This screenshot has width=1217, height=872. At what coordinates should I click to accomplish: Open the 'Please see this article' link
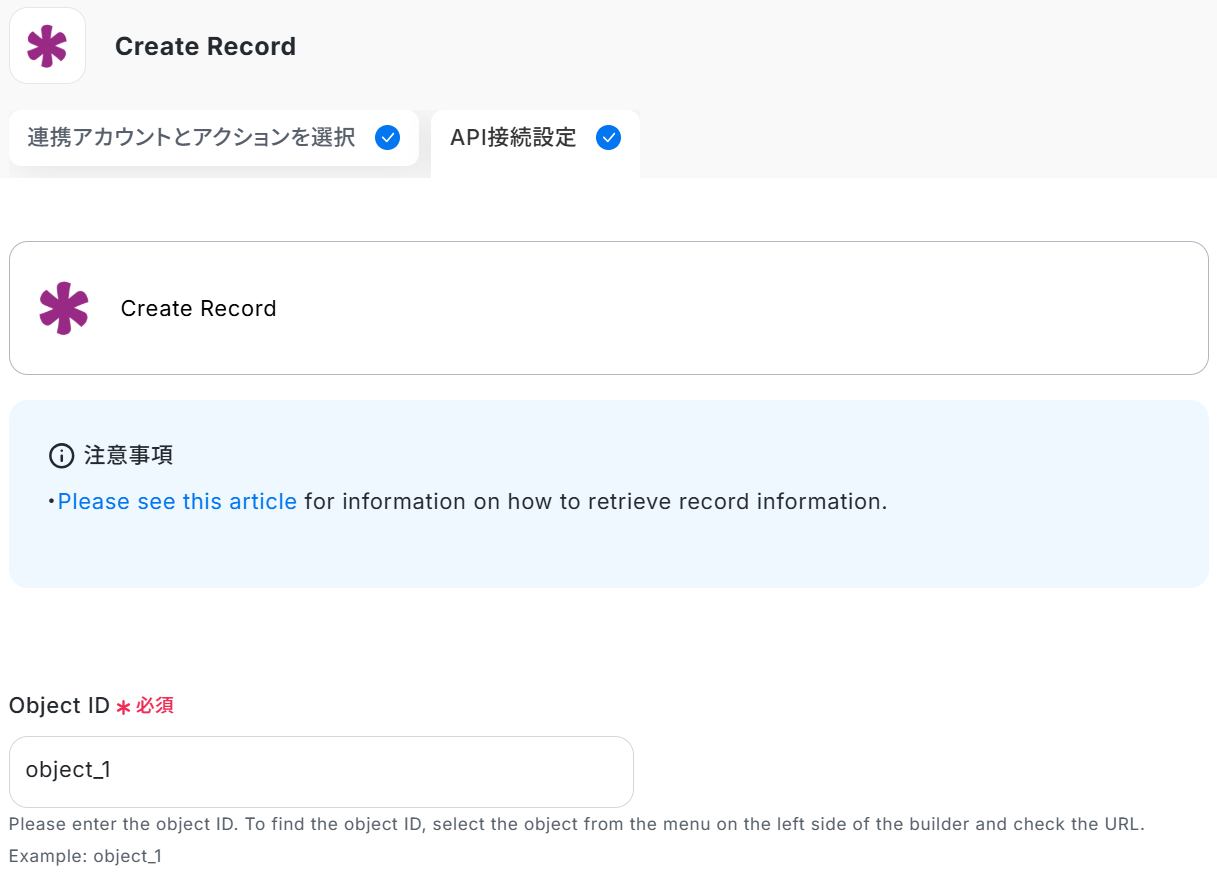click(x=177, y=501)
